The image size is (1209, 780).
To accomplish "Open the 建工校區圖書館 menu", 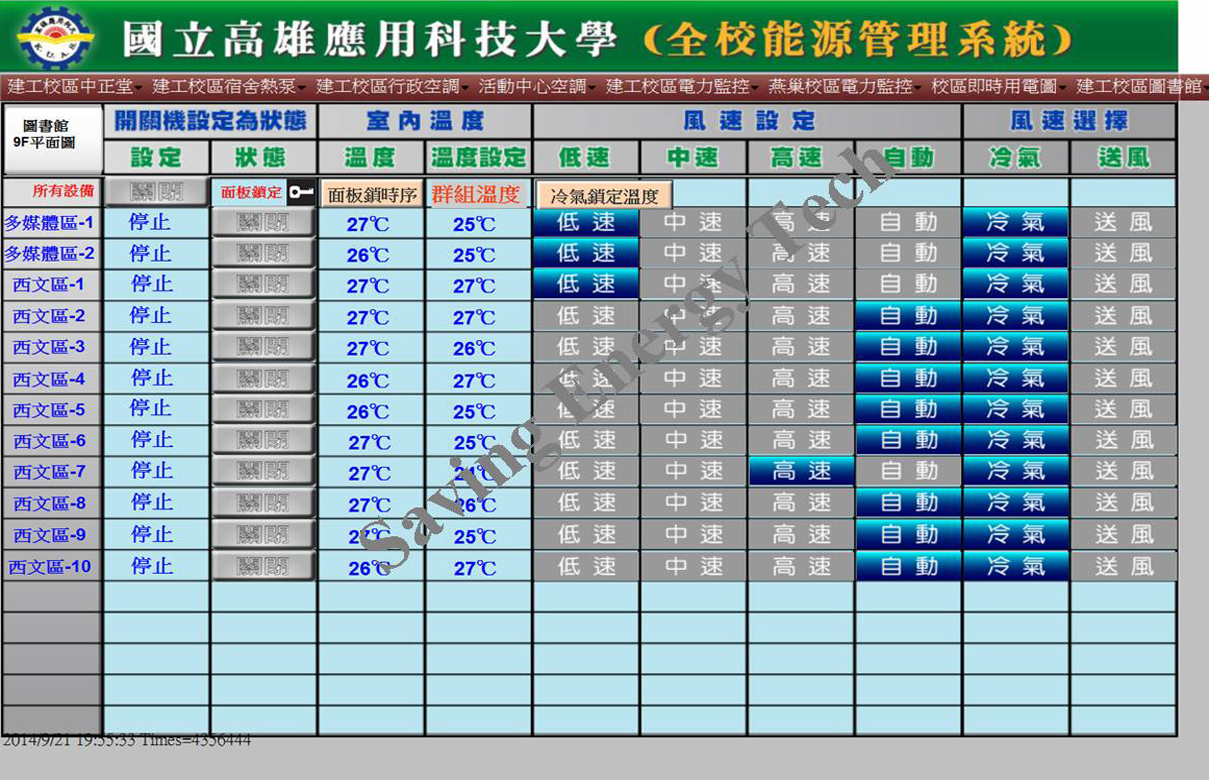I will [x=1143, y=87].
